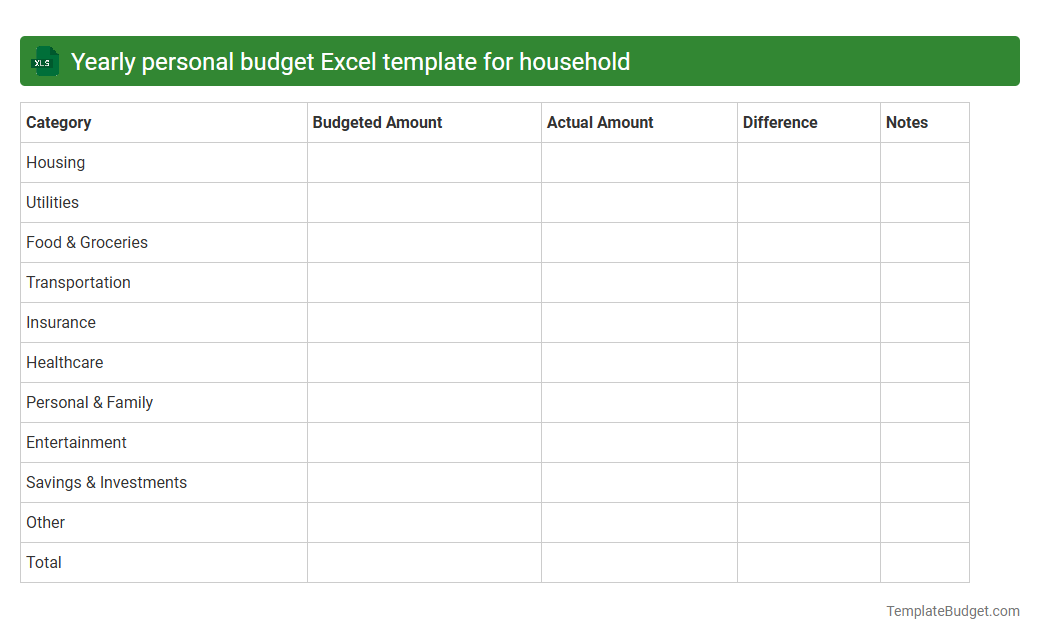This screenshot has height=640, width=1040.
Task: Select the Budgeted Amount column header
Action: point(377,122)
